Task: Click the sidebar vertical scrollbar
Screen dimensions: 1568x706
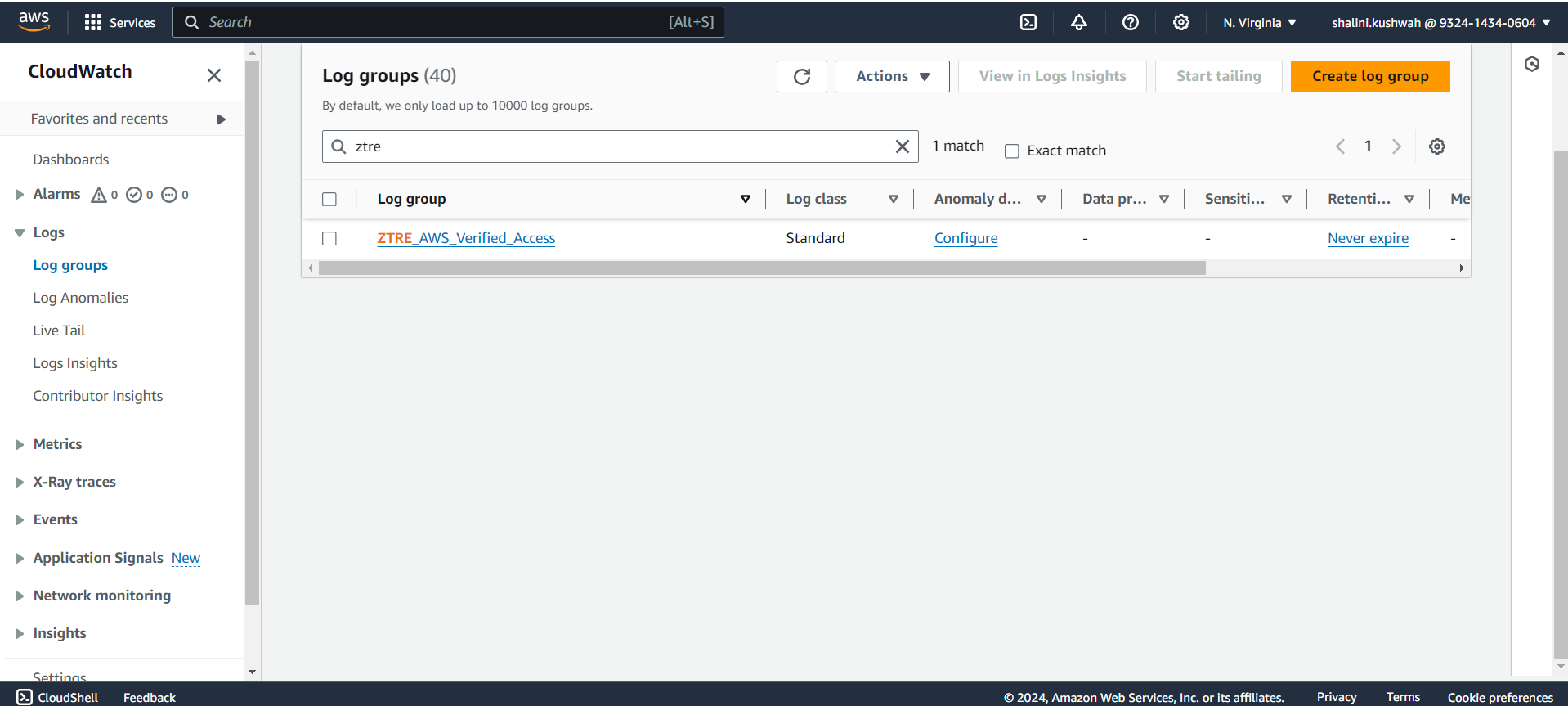Action: pyautogui.click(x=252, y=331)
